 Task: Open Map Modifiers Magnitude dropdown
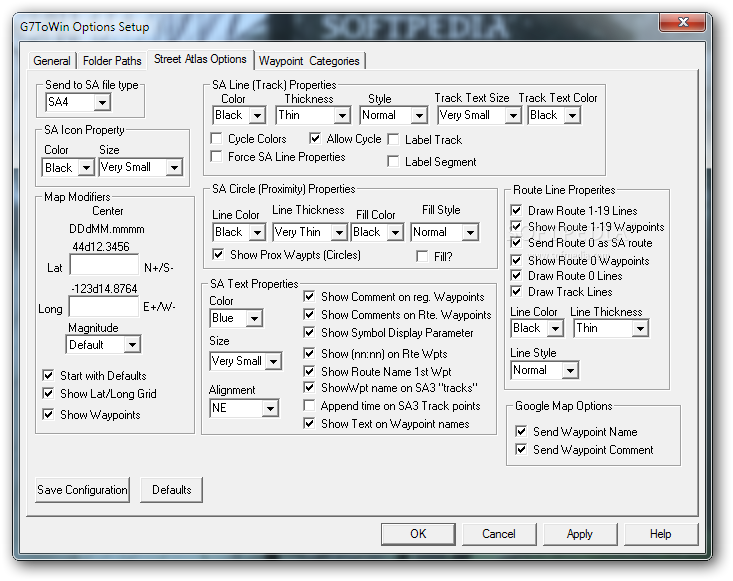click(x=103, y=345)
